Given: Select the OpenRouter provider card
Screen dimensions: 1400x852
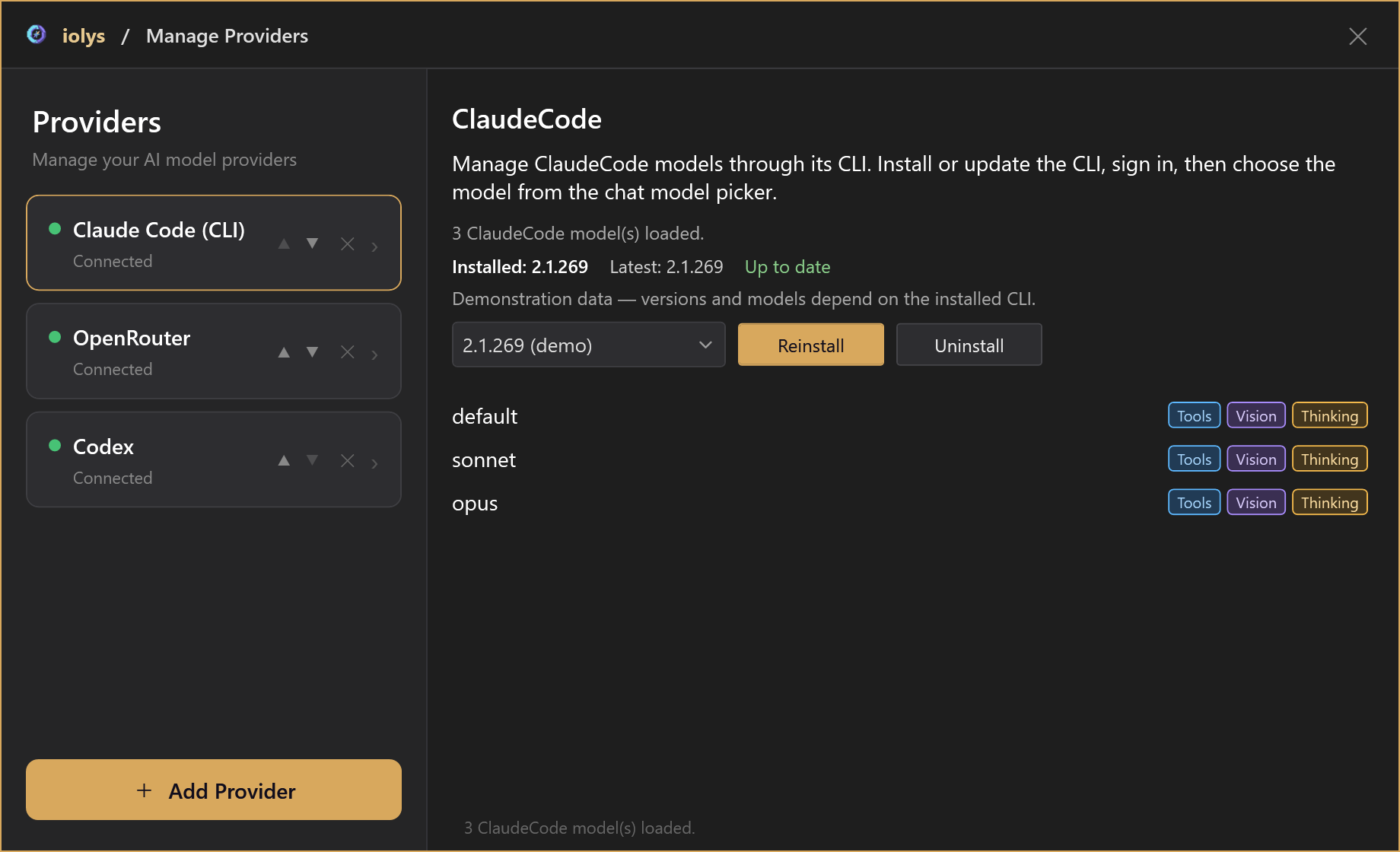Looking at the screenshot, I should (x=214, y=351).
